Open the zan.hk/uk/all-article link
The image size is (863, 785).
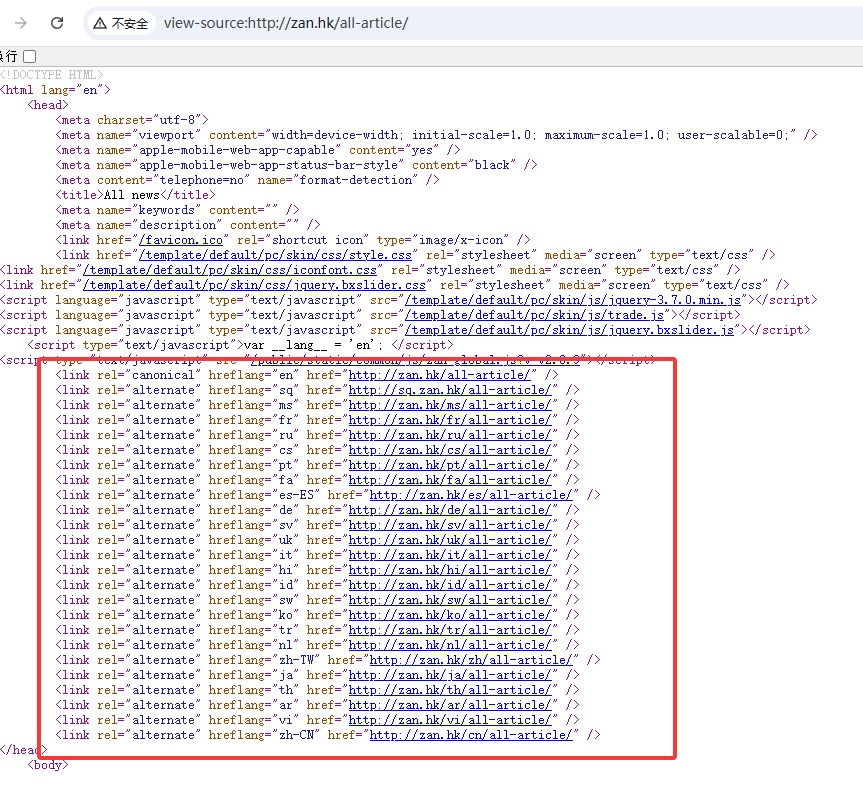(450, 540)
